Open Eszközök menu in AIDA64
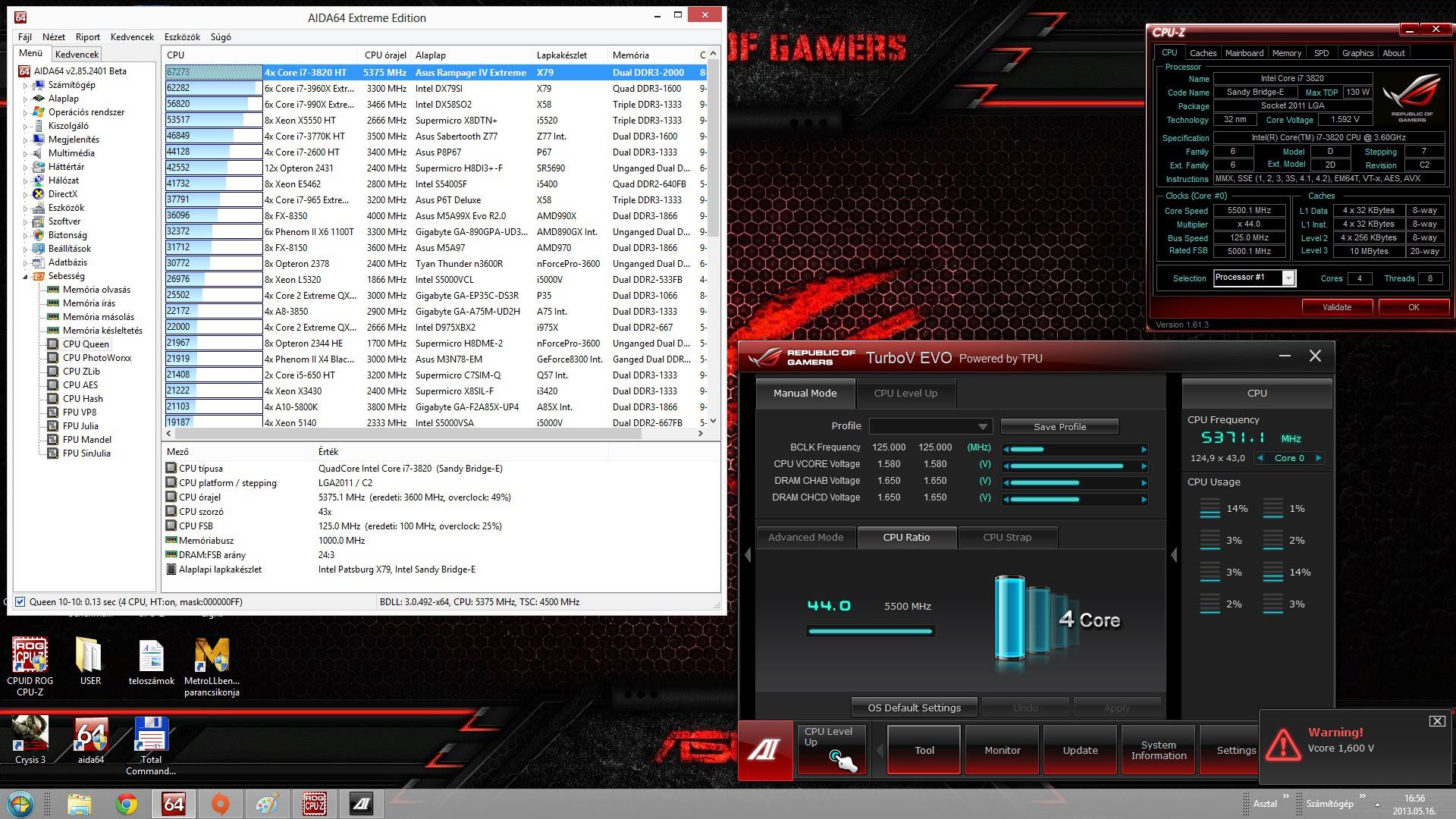 (x=182, y=36)
